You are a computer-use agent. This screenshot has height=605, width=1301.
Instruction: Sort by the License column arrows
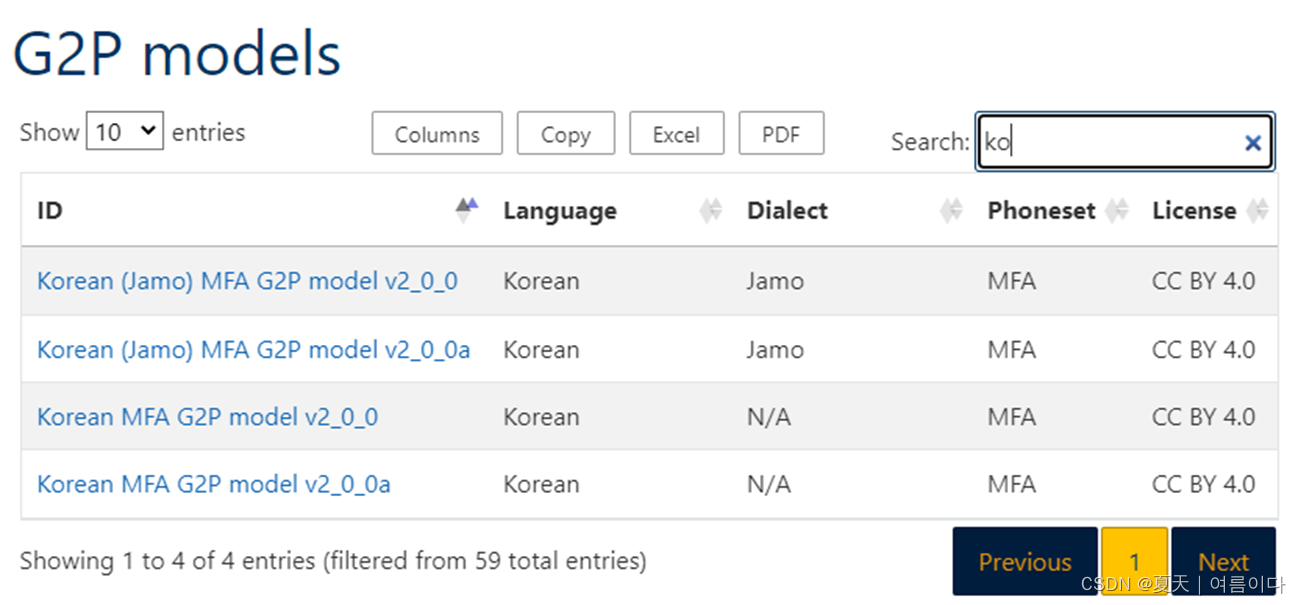pos(1258,210)
